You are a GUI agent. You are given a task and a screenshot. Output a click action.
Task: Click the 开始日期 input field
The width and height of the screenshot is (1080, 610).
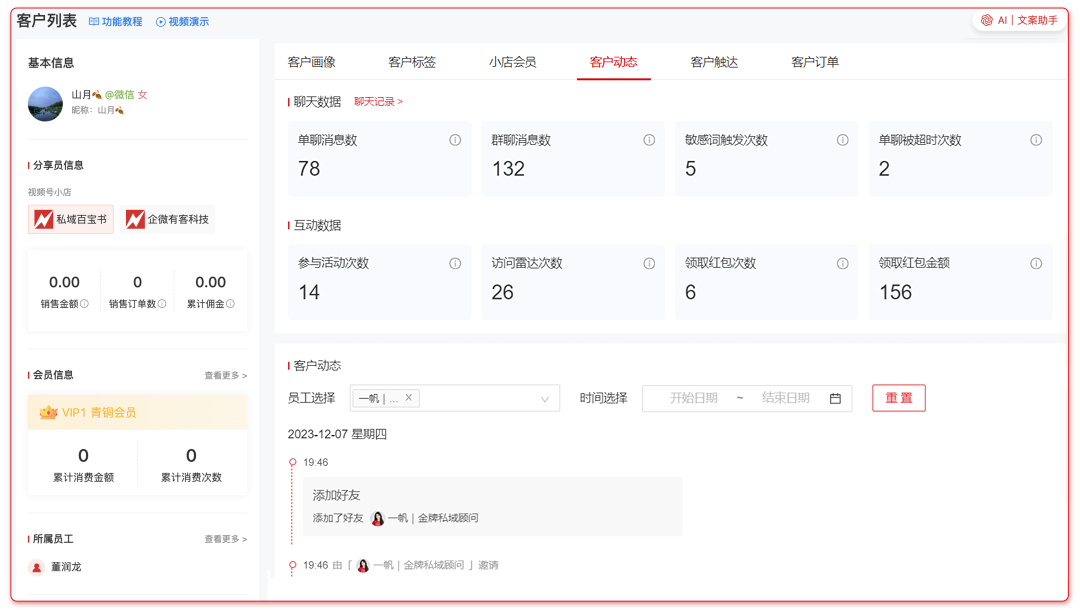694,398
